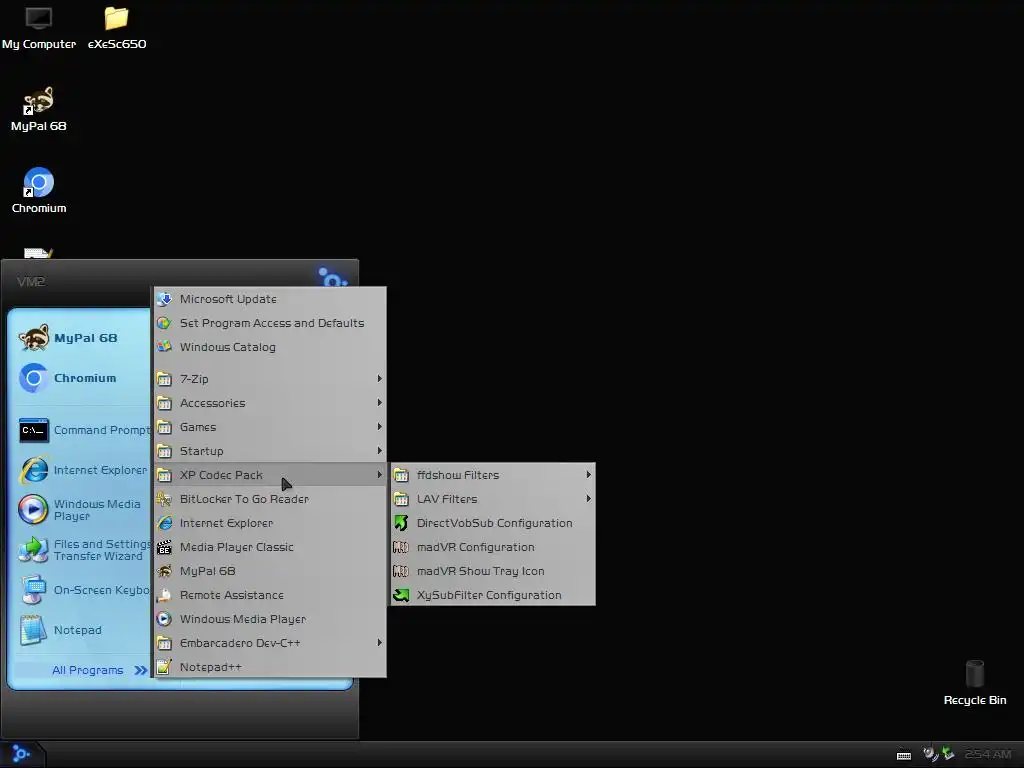Screen dimensions: 1024x768
Task: Click the system tray clock
Action: click(988, 754)
